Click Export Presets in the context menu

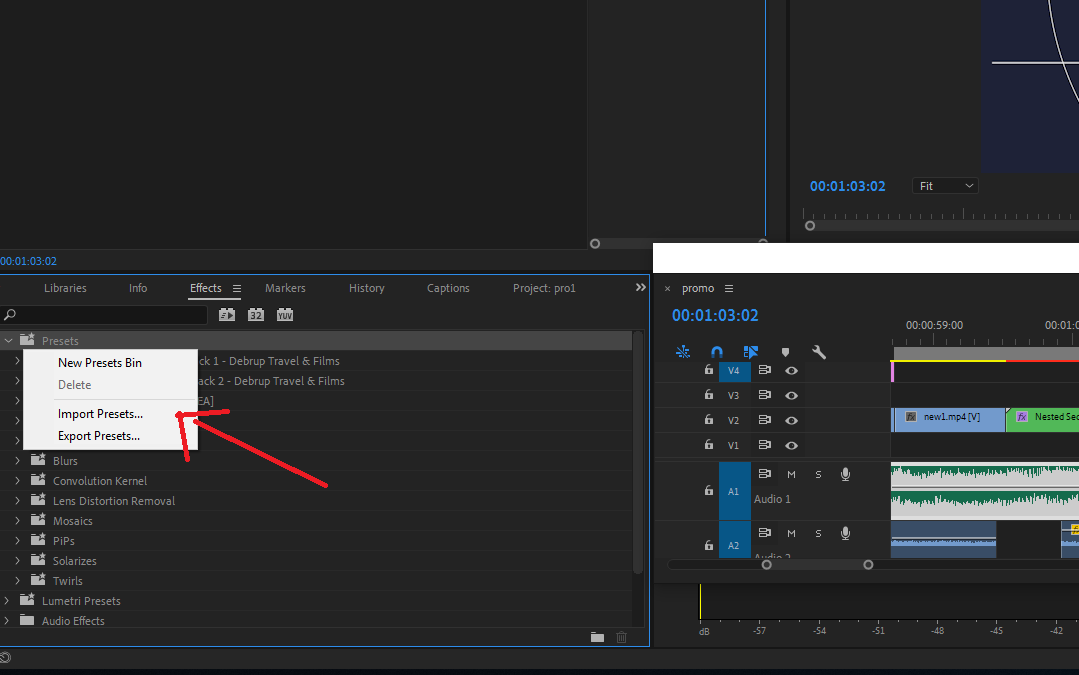point(100,435)
